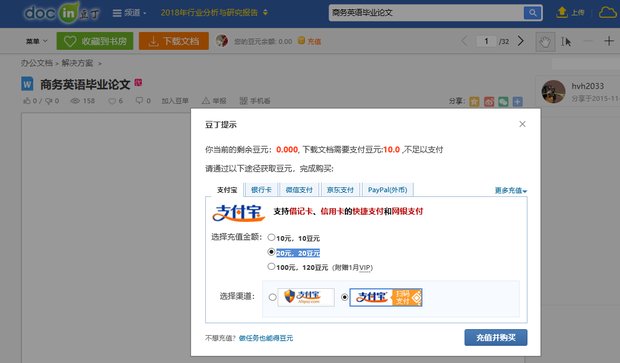Click 充值并购买 button

coord(496,338)
